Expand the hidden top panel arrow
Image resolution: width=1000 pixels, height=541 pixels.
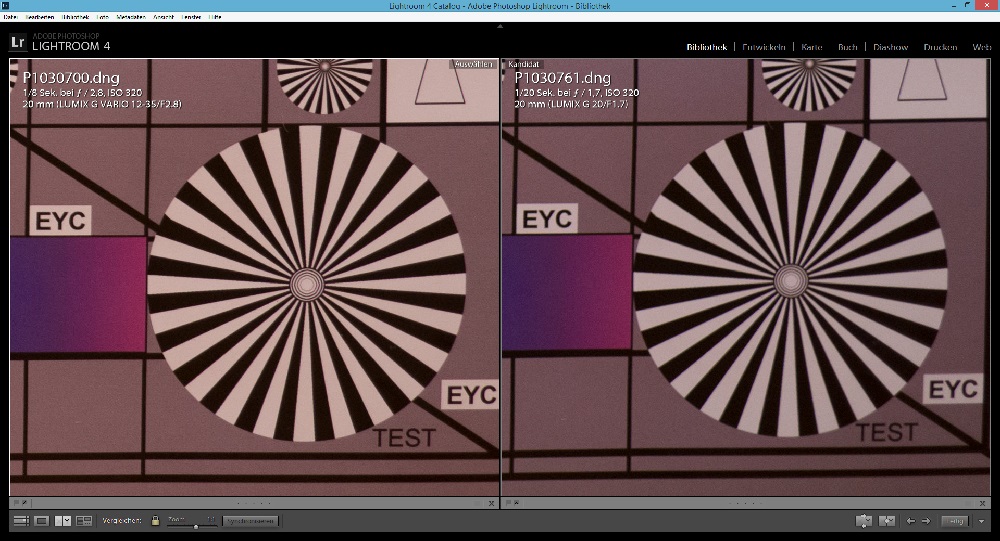point(500,26)
